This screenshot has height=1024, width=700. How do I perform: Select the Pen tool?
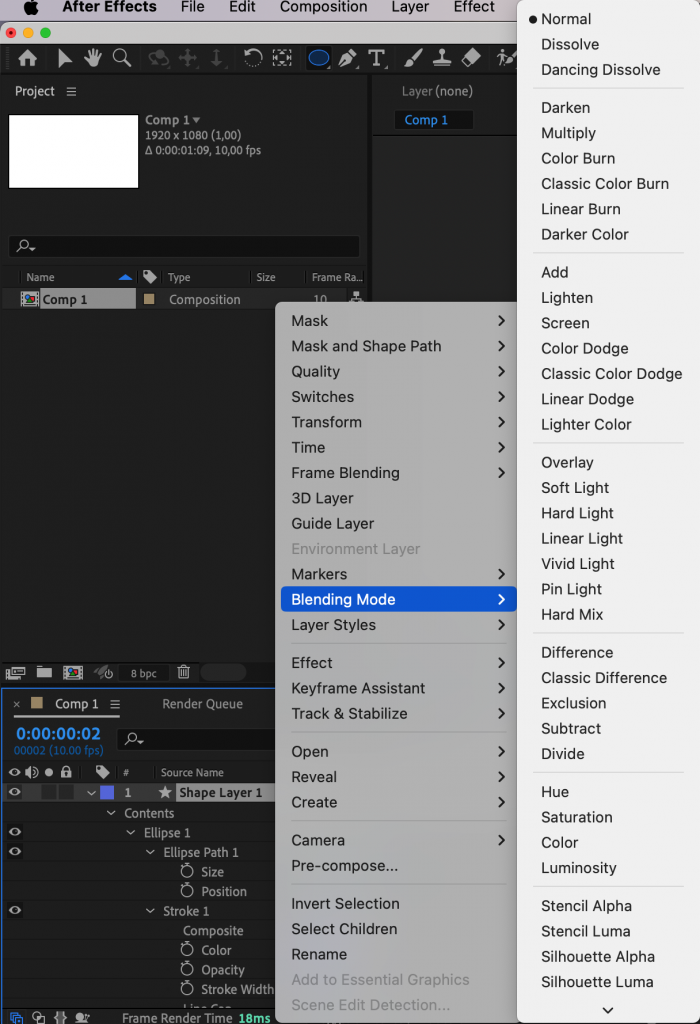pyautogui.click(x=348, y=58)
